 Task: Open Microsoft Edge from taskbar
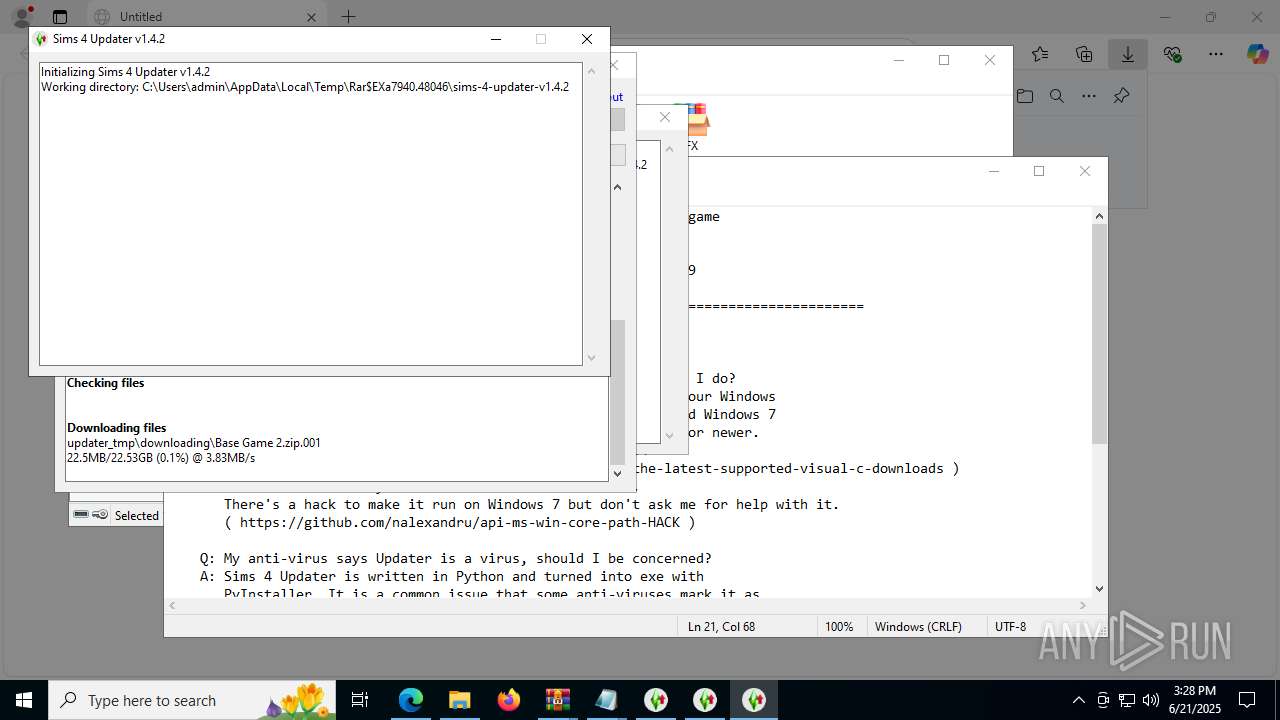coord(411,700)
